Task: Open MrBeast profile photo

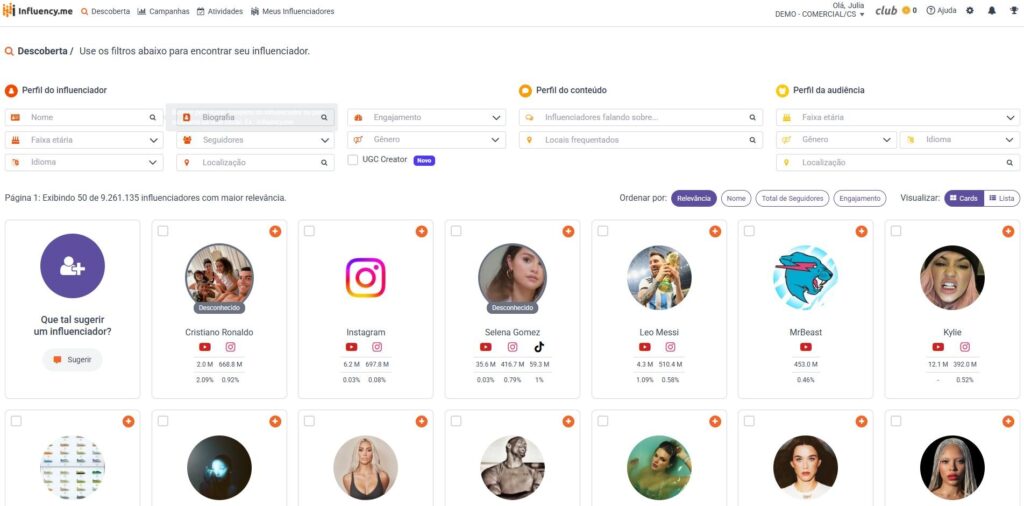Action: tap(806, 277)
